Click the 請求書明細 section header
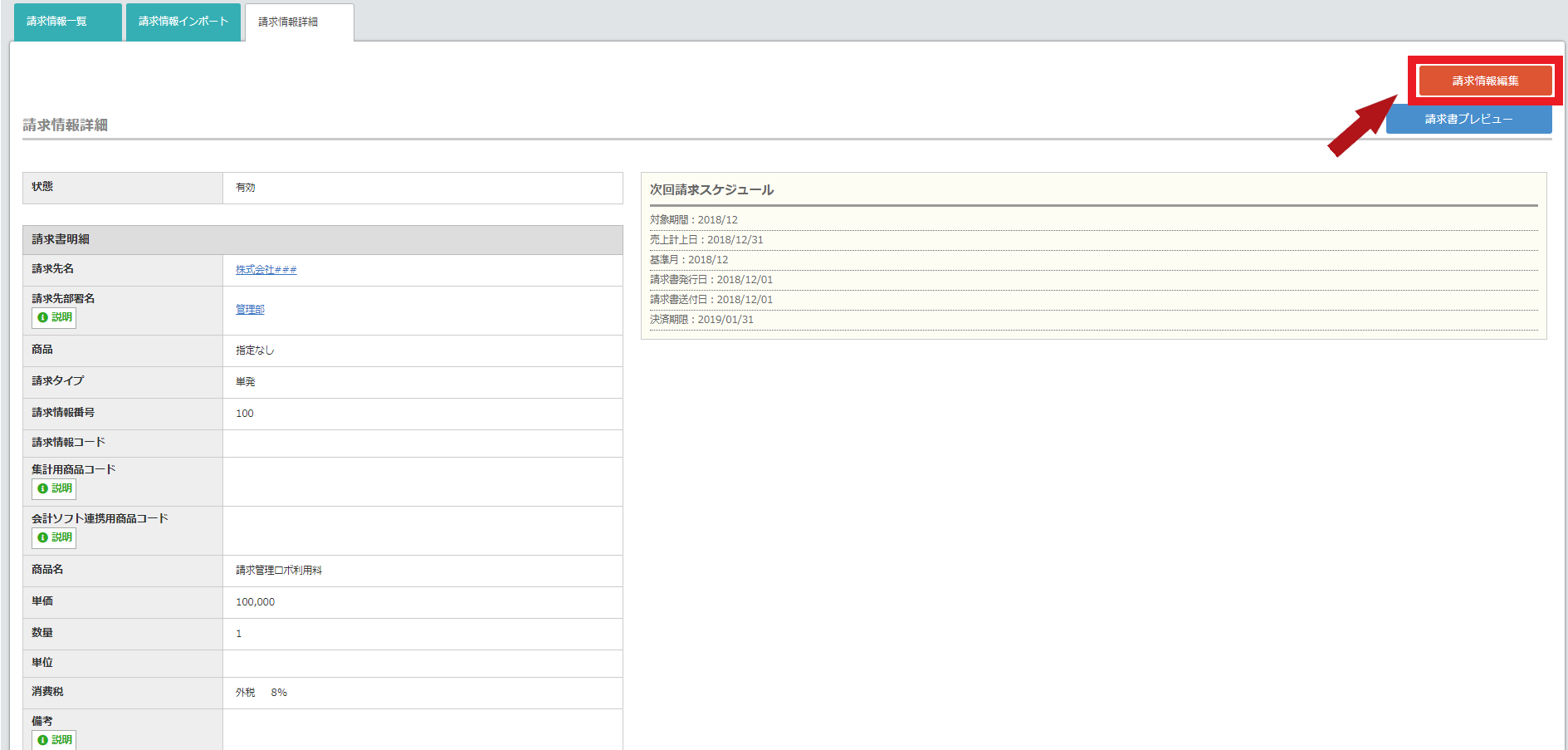The height and width of the screenshot is (750, 1568). (x=61, y=239)
